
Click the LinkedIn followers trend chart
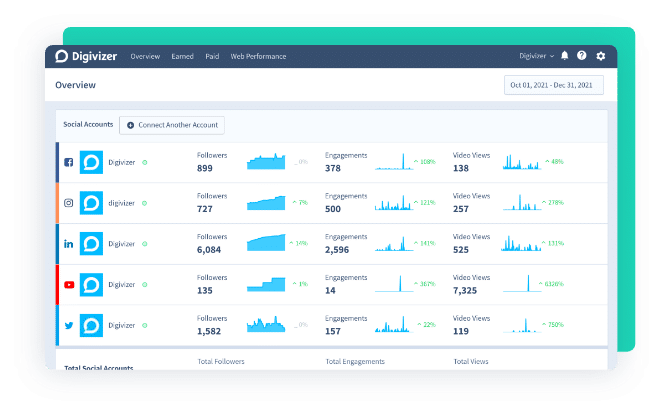pyautogui.click(x=266, y=243)
